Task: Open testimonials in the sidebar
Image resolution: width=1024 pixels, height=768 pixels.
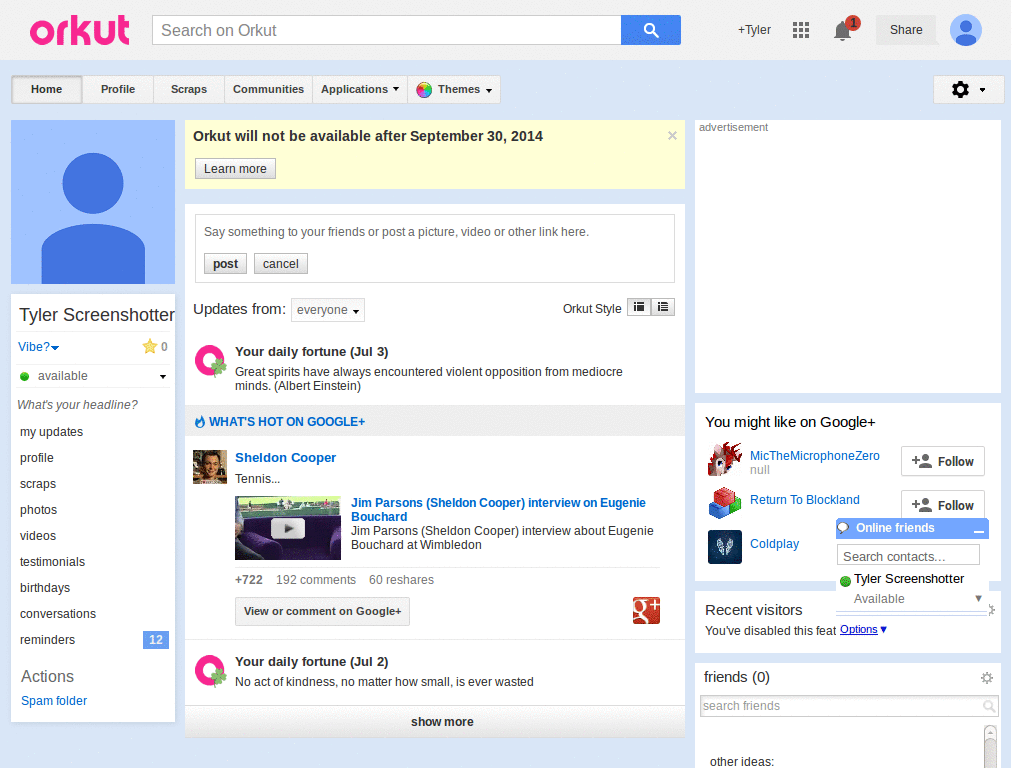Action: click(x=52, y=562)
